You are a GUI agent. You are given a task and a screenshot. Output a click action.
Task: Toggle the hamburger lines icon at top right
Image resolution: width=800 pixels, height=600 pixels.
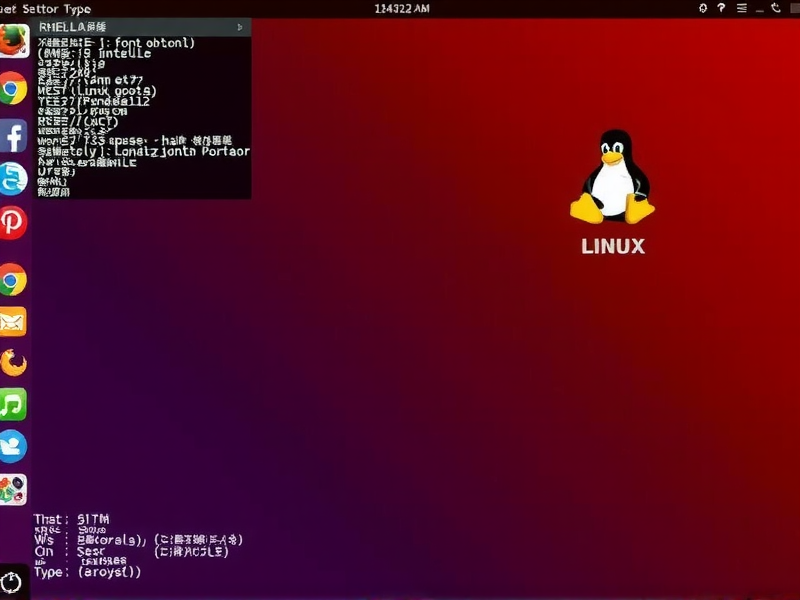coord(743,8)
